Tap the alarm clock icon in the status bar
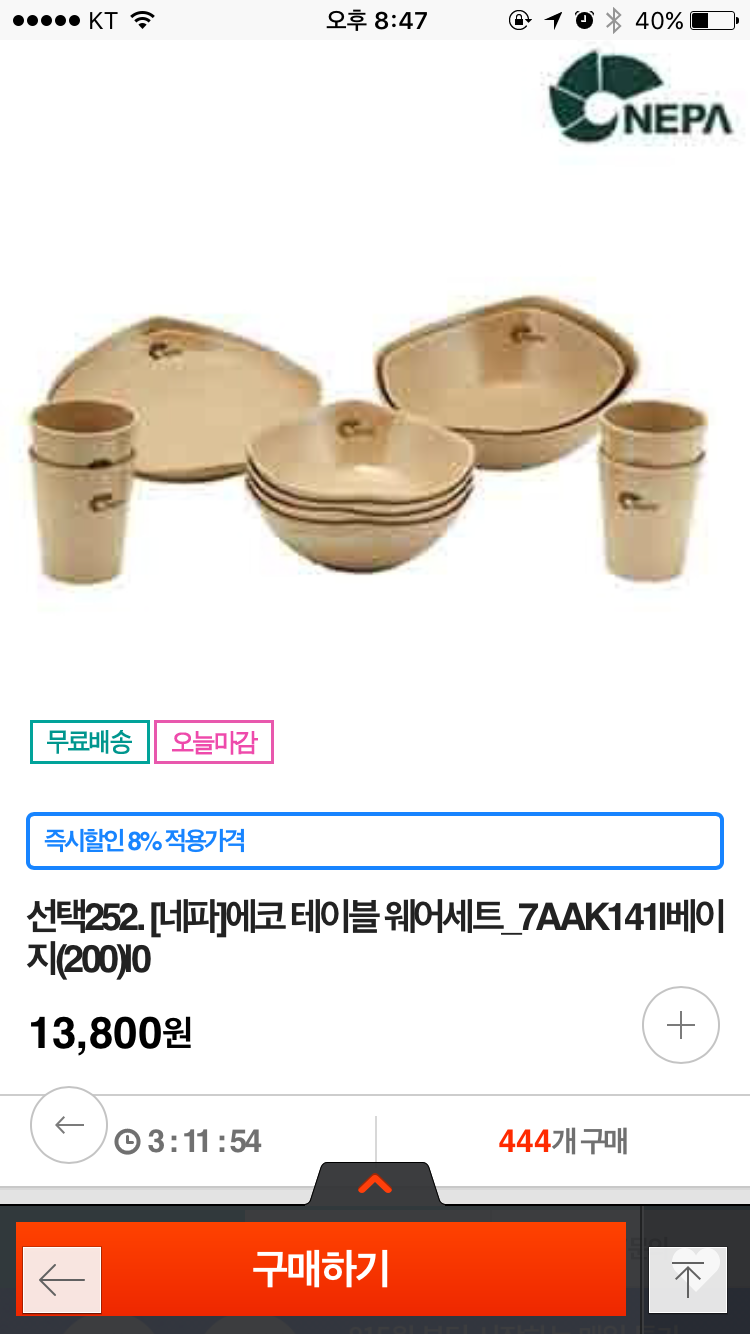 point(584,20)
